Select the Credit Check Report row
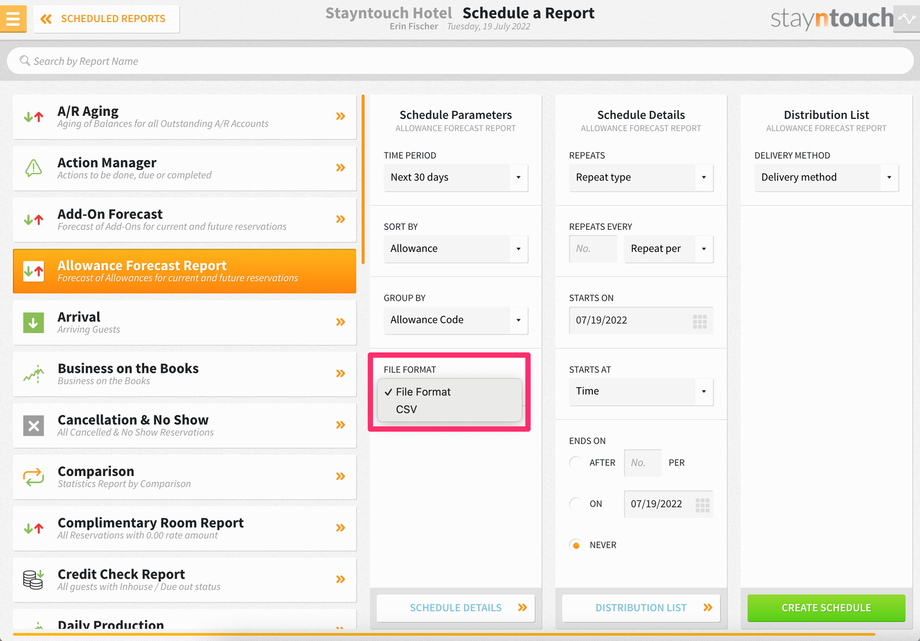The height and width of the screenshot is (641, 920). coord(184,579)
